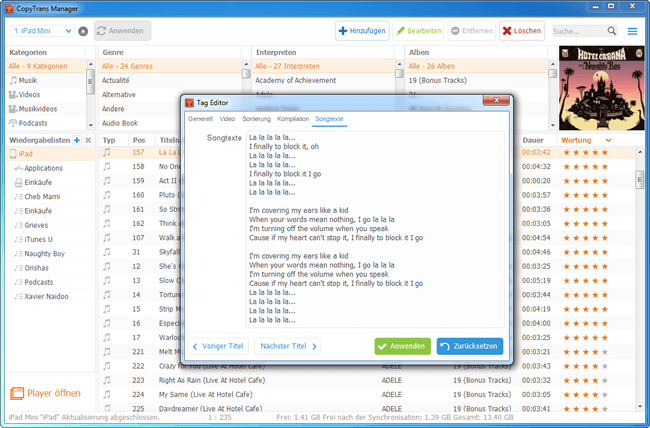The width and height of the screenshot is (650, 428).
Task: Go to Nächster Titel
Action: (x=288, y=346)
